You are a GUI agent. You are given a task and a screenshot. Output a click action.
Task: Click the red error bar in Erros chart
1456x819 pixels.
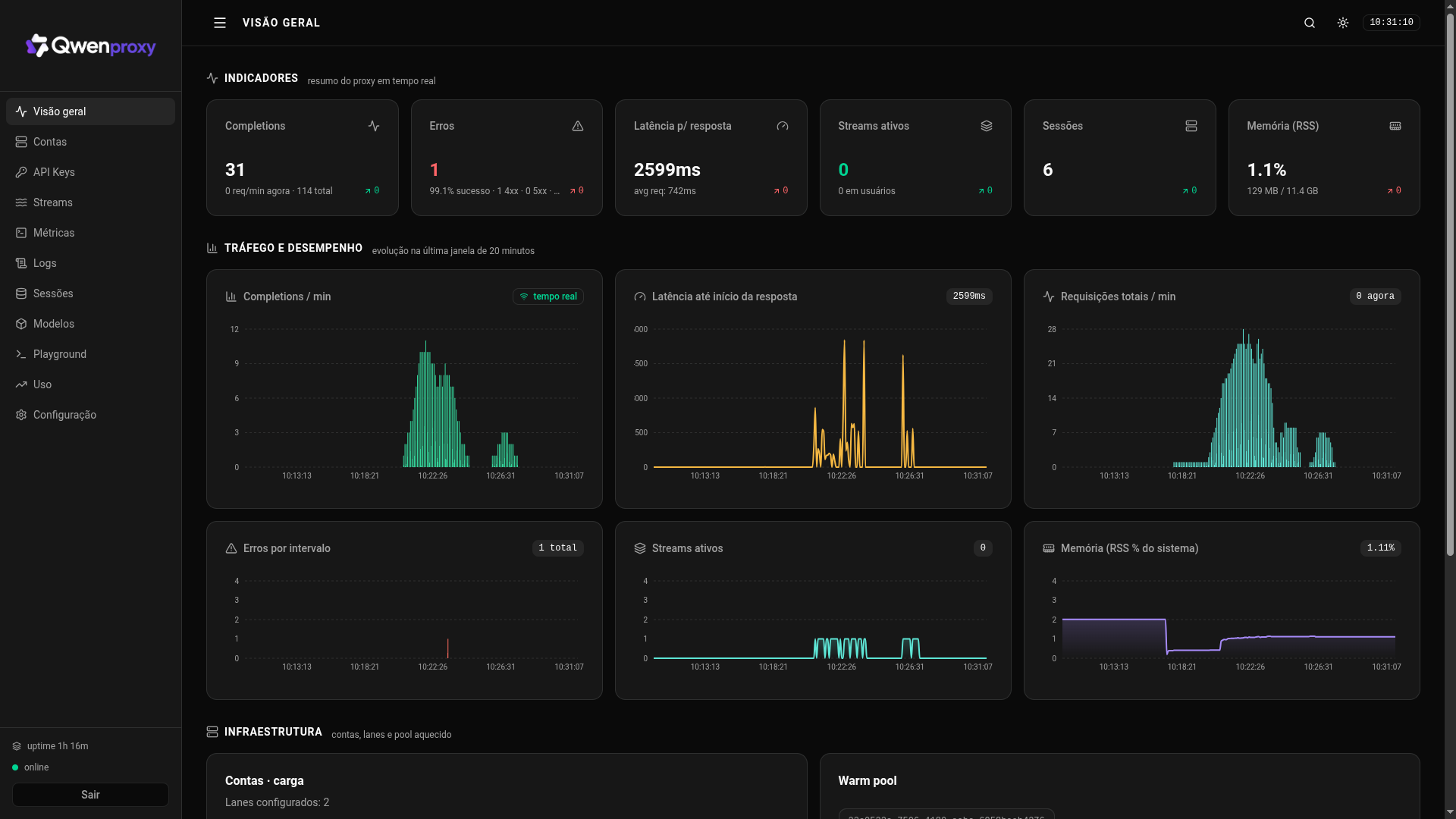pyautogui.click(x=447, y=648)
